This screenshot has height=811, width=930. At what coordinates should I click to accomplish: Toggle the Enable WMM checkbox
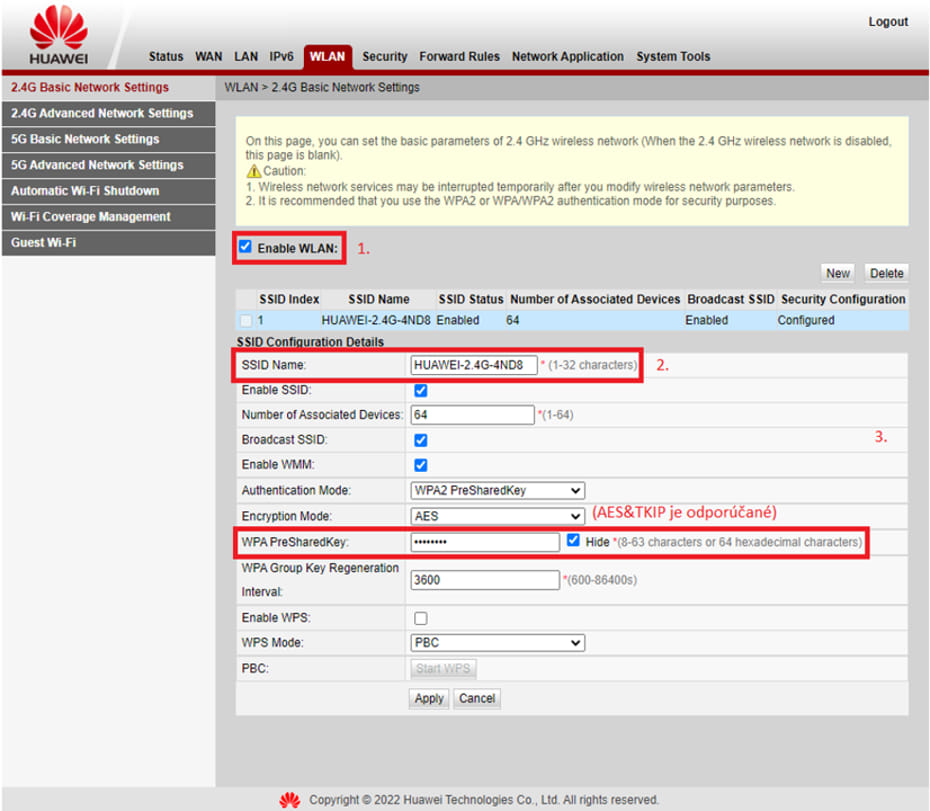click(x=421, y=465)
